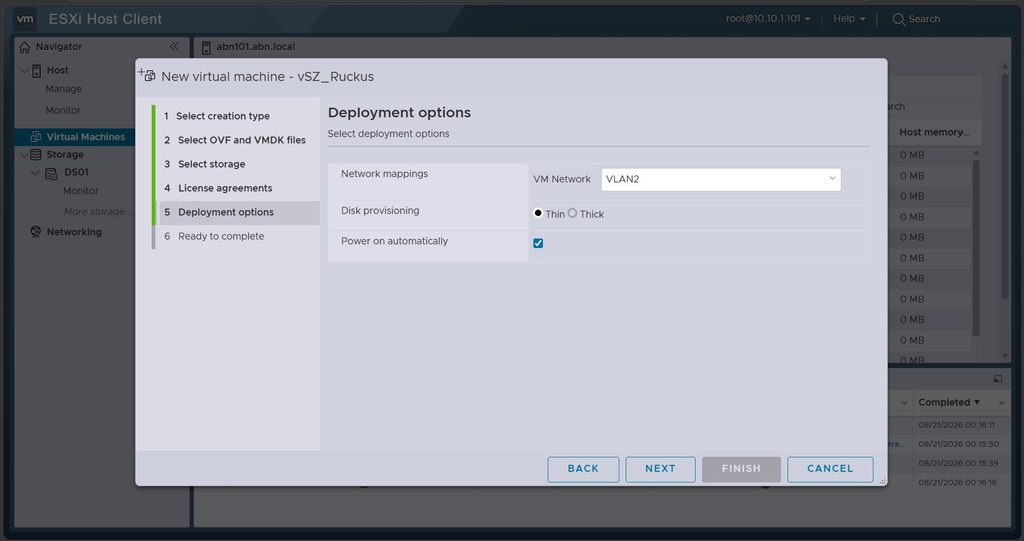1024x541 pixels.
Task: Click the Networking globe icon
Action: 36,232
